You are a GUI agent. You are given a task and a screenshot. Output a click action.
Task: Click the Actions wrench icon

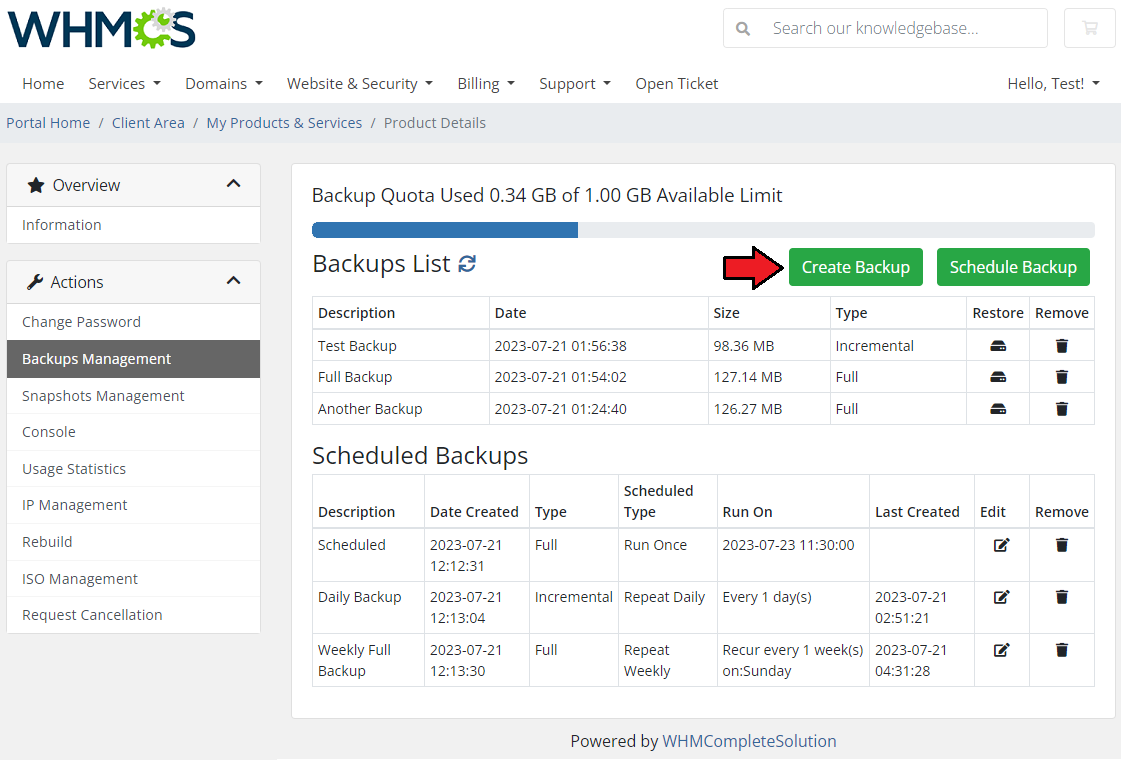click(35, 282)
